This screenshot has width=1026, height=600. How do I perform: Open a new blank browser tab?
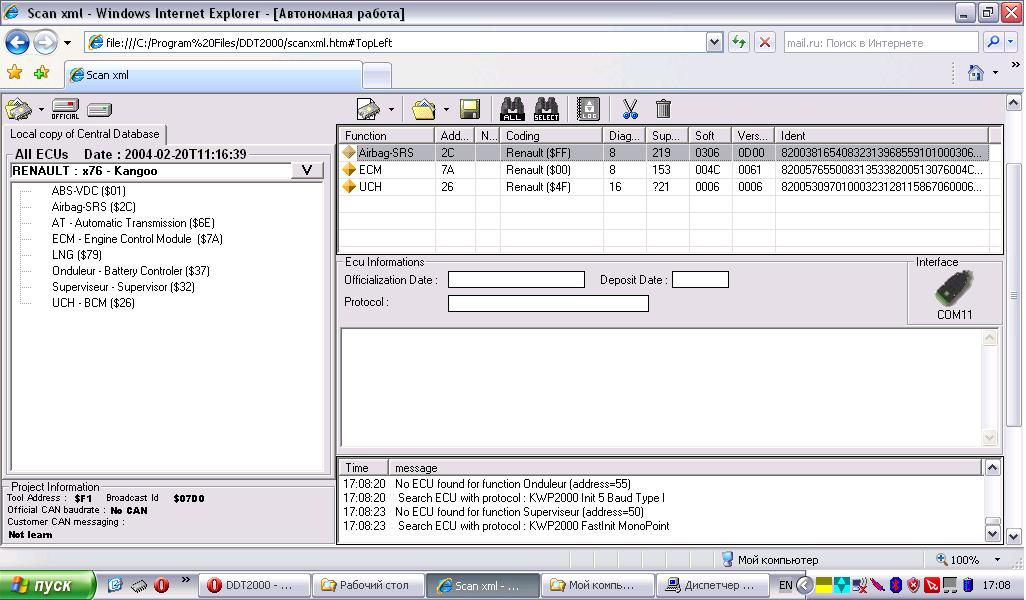click(x=377, y=75)
